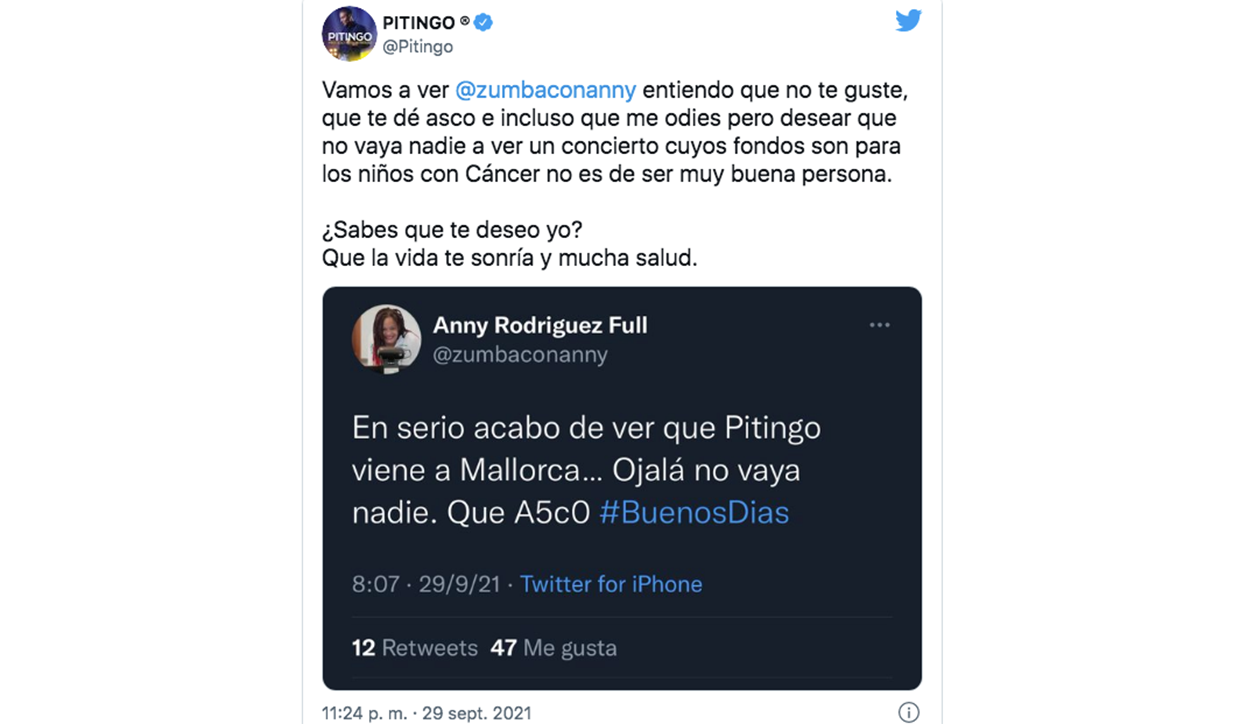The height and width of the screenshot is (724, 1240).
Task: Click the line 'Que la vida te sonría'
Action: pos(509,258)
